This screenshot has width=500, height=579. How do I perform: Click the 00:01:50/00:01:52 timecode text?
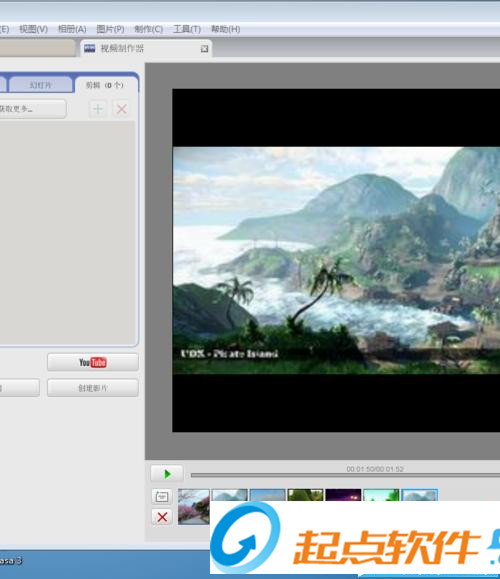tap(375, 469)
